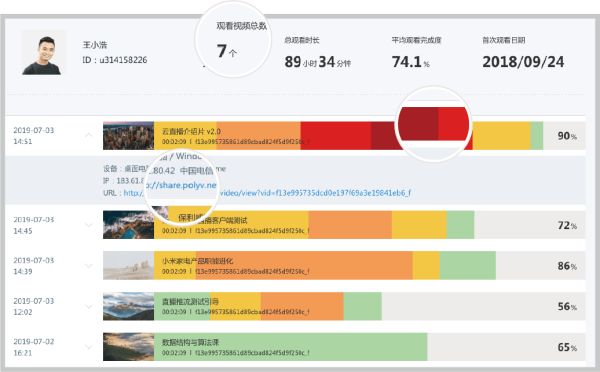Click the 86% completion value
Image resolution: width=600 pixels, height=372 pixels.
pos(567,266)
